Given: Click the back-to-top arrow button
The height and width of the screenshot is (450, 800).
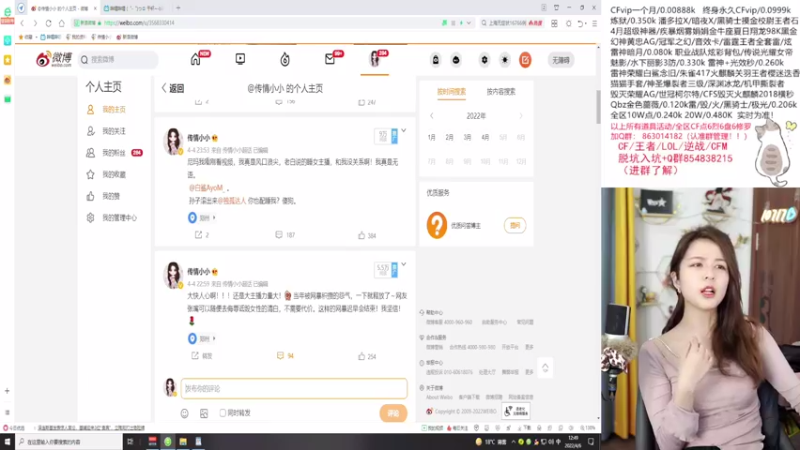Looking at the screenshot, I should (x=545, y=367).
